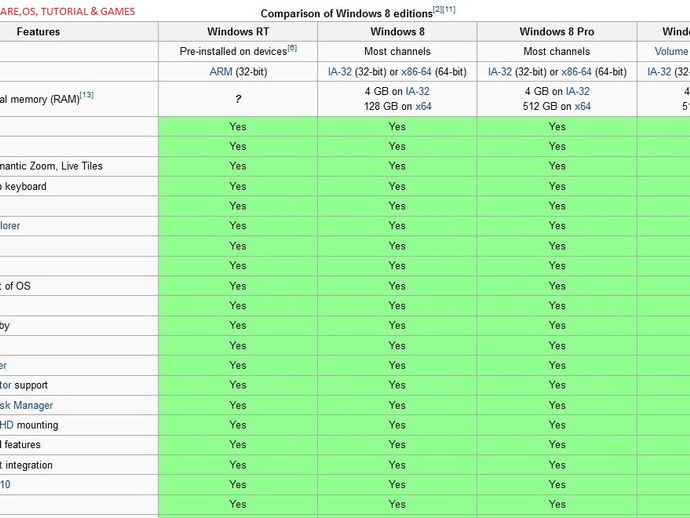Click Yes for mounting row under Windows 8

(x=397, y=425)
